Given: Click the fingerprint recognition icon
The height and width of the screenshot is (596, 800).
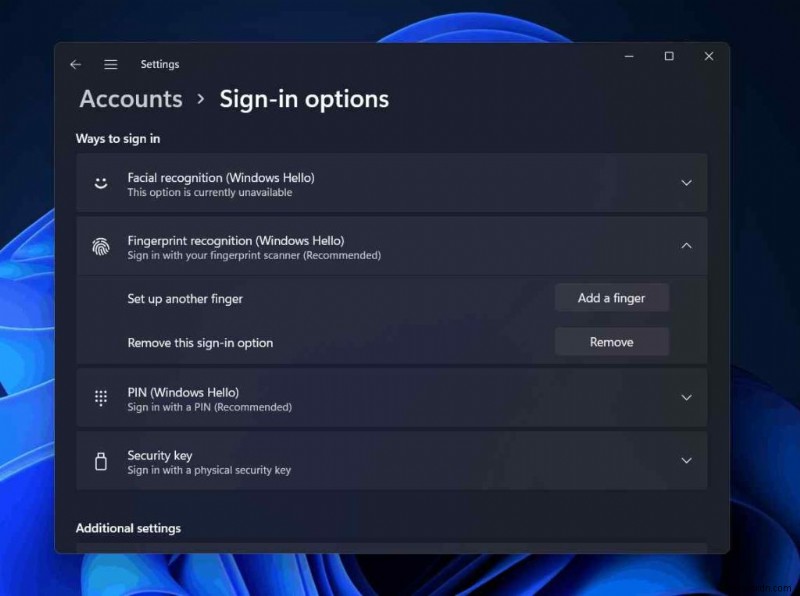Looking at the screenshot, I should [100, 247].
